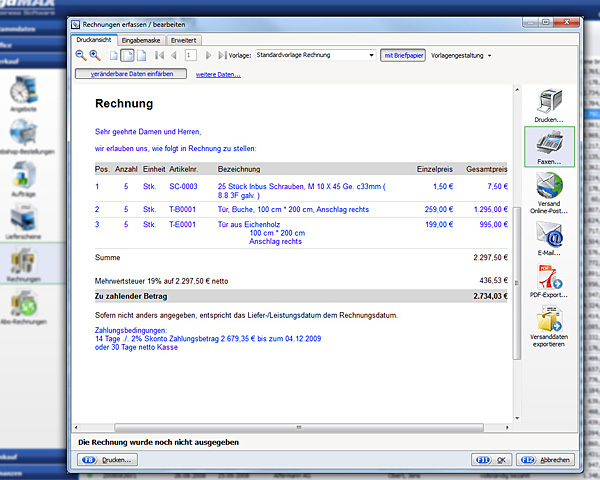Toggle the 'mit Briefpapier' button
This screenshot has width=600, height=480.
pyautogui.click(x=403, y=56)
